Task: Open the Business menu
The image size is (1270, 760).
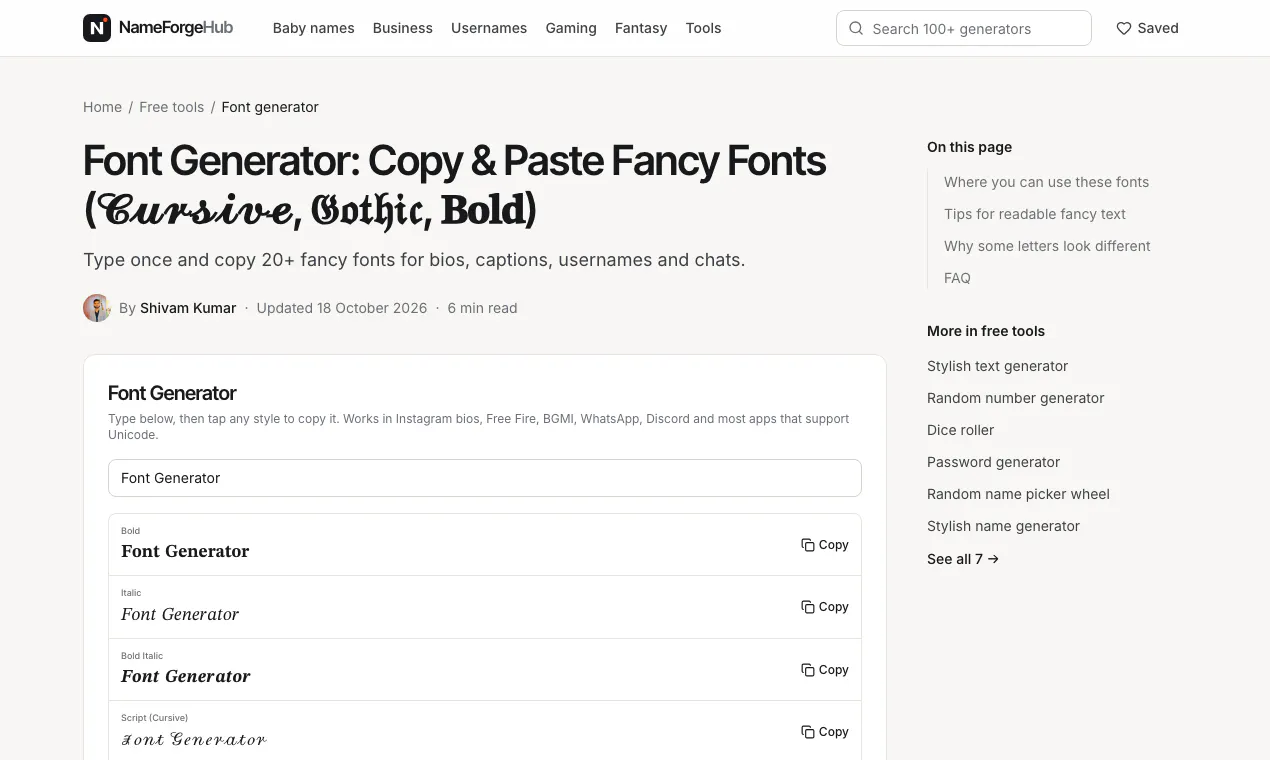Action: pyautogui.click(x=403, y=28)
